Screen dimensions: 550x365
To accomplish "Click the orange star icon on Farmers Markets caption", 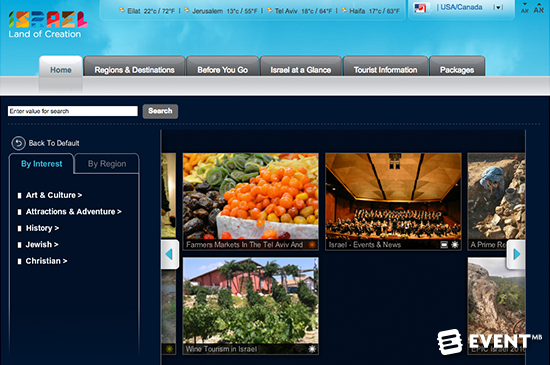I will coord(312,244).
